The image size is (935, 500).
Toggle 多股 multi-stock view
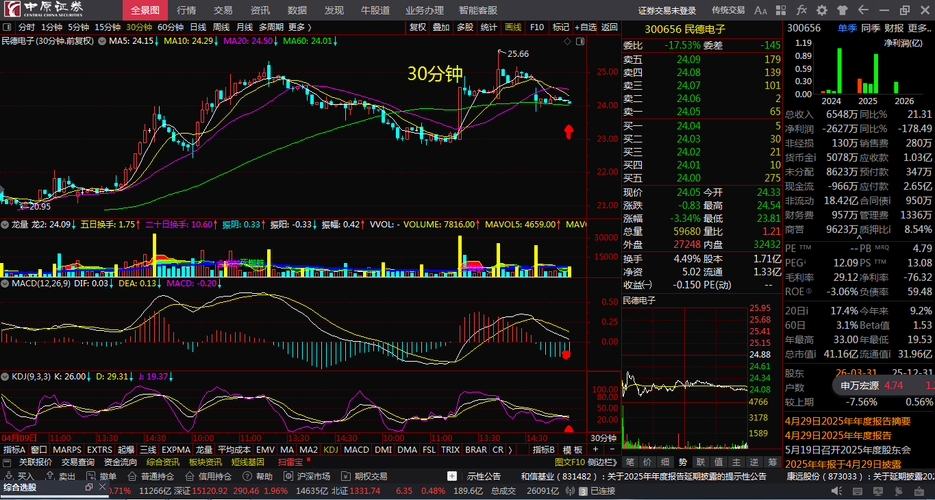coord(465,27)
